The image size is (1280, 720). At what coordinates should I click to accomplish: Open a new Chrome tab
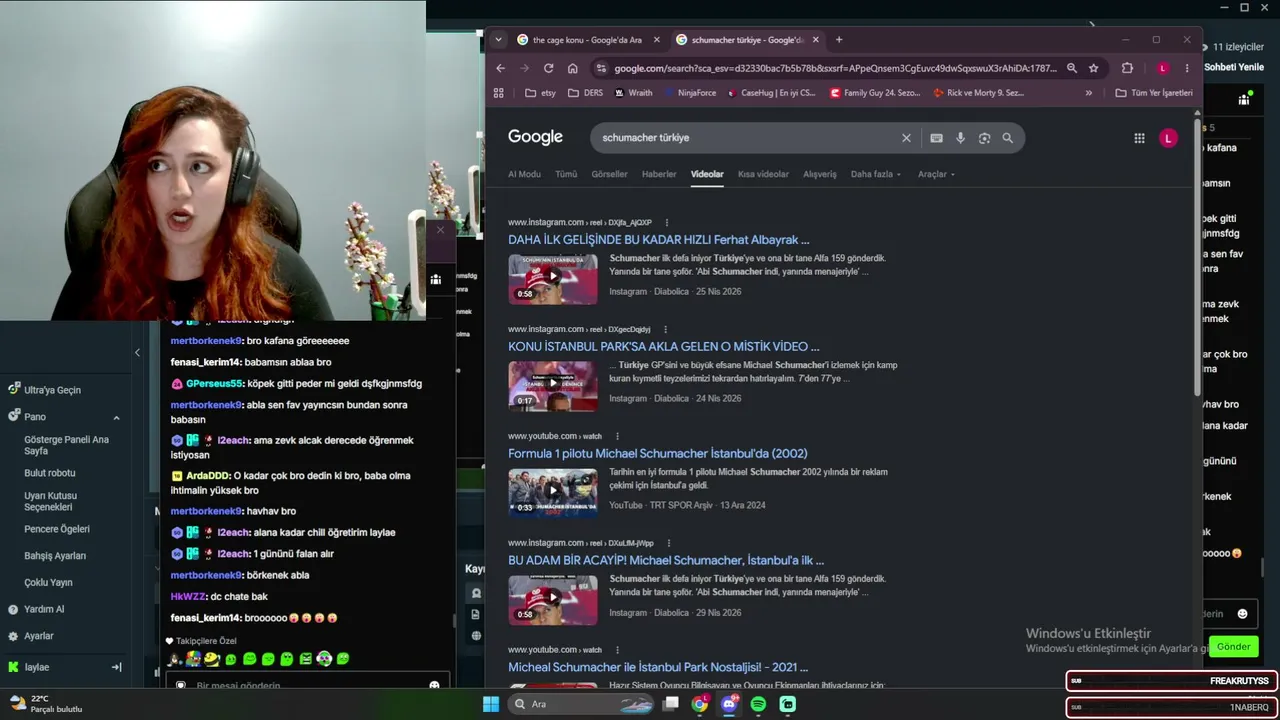tap(839, 40)
